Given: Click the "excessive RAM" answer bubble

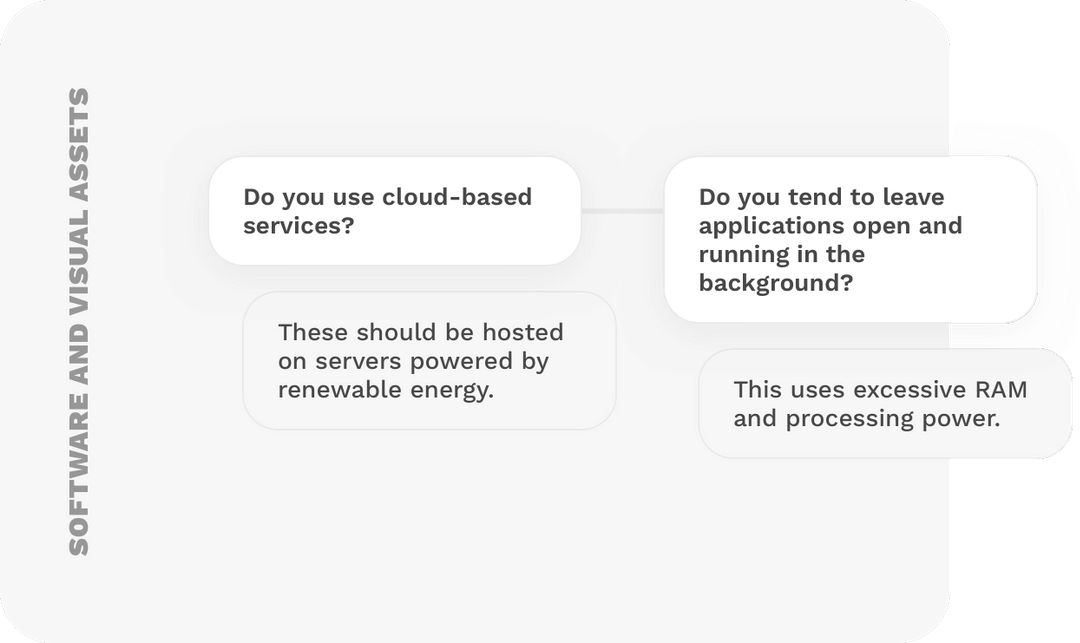Looking at the screenshot, I should [885, 403].
